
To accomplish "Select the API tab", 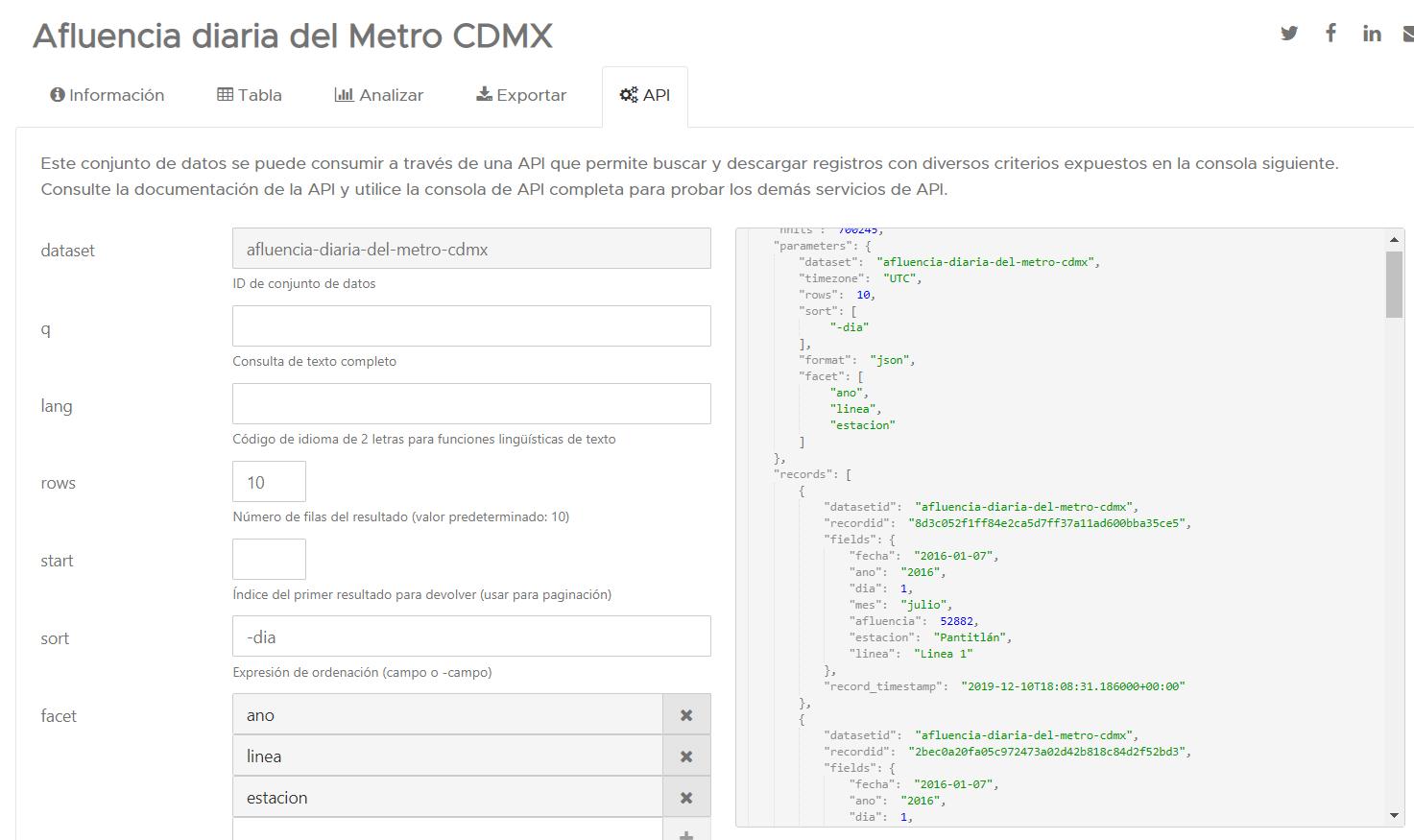I will [x=645, y=95].
